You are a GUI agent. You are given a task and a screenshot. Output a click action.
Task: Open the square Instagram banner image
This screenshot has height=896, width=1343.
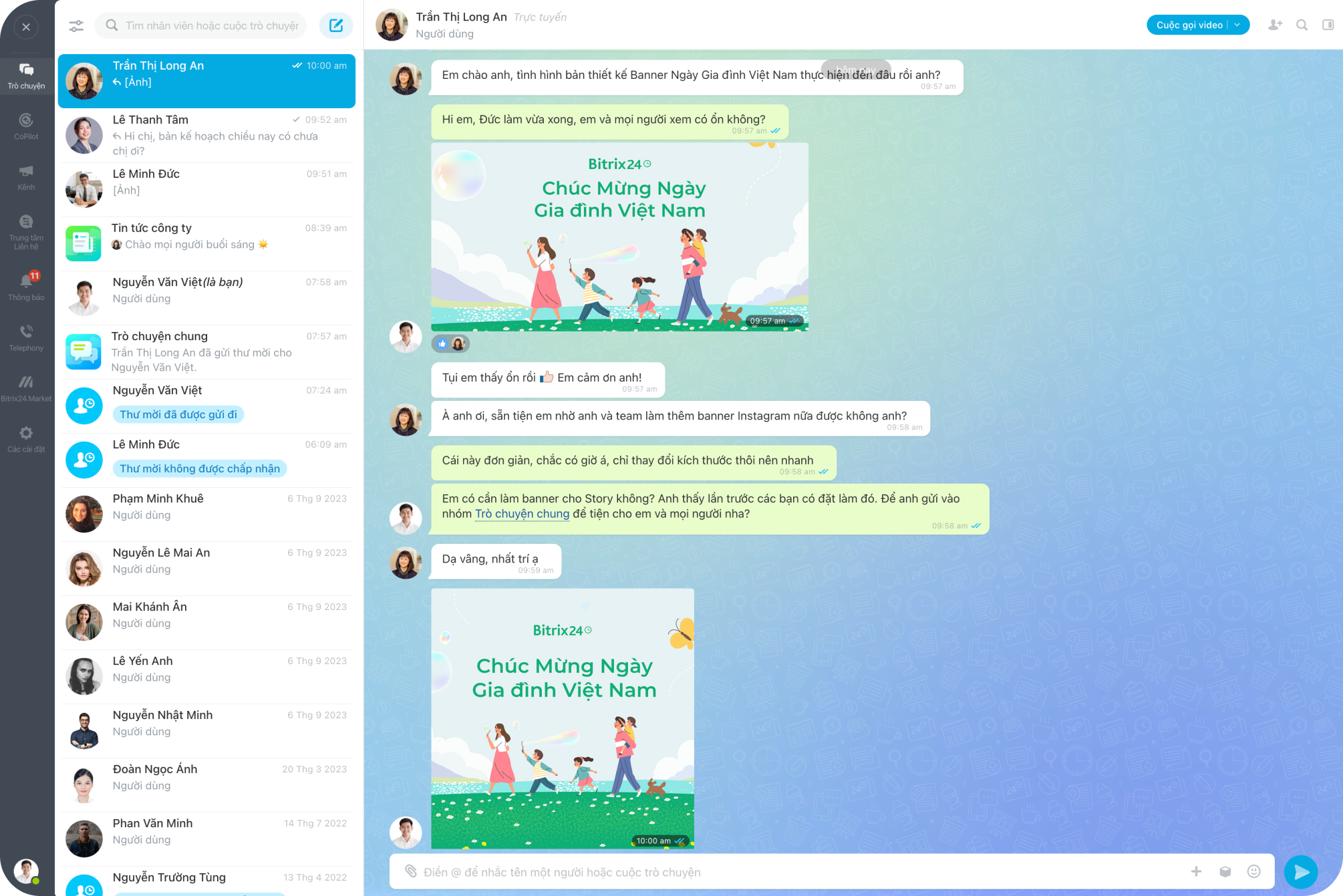(562, 718)
